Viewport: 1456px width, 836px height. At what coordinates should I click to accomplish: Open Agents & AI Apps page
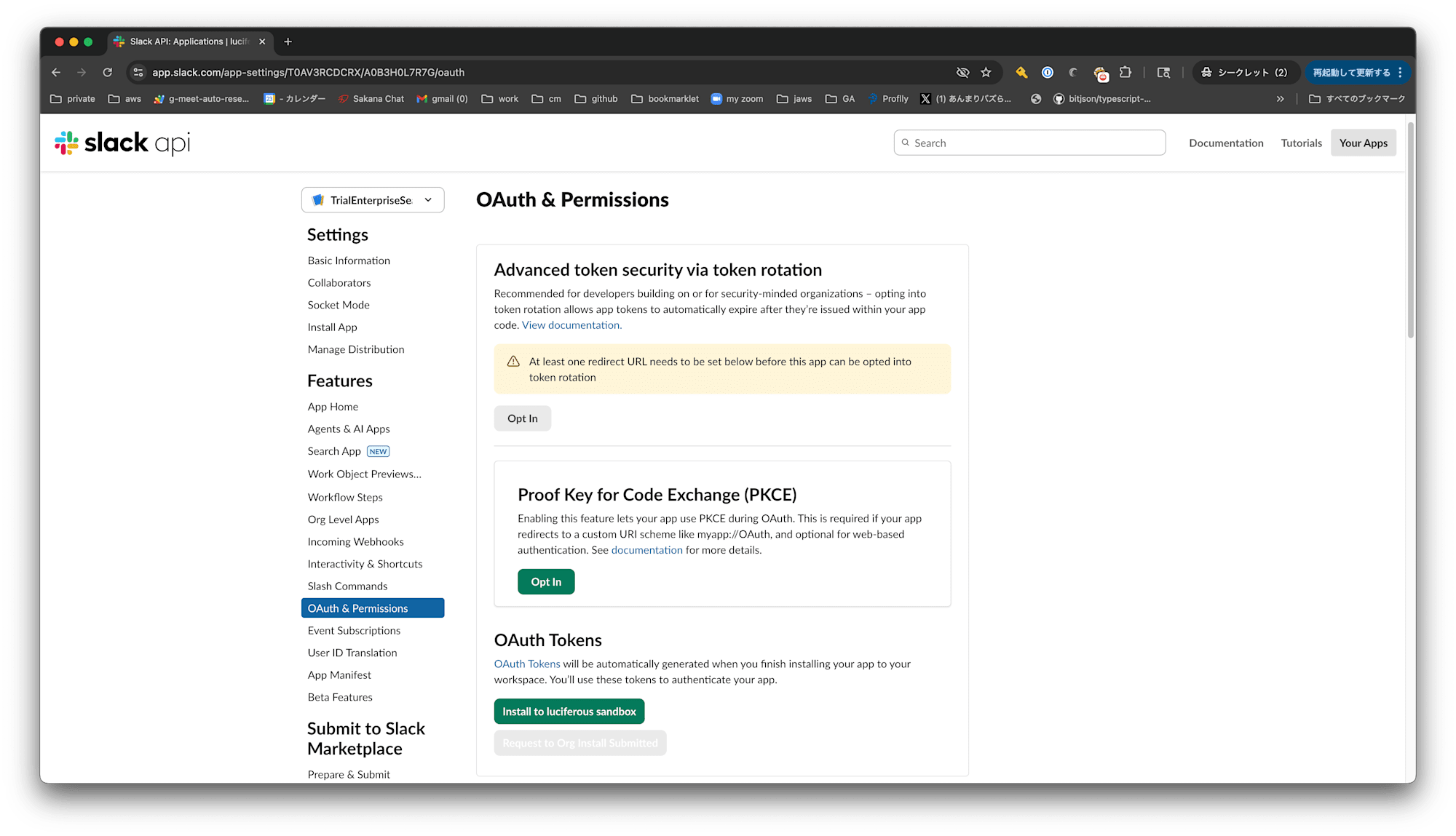[349, 429]
